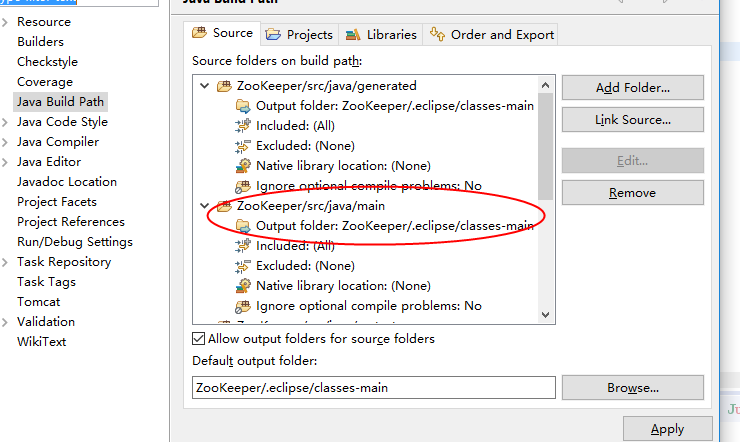This screenshot has width=740, height=442.
Task: Click Output folder icon under src/java/main
Action: pos(243,226)
